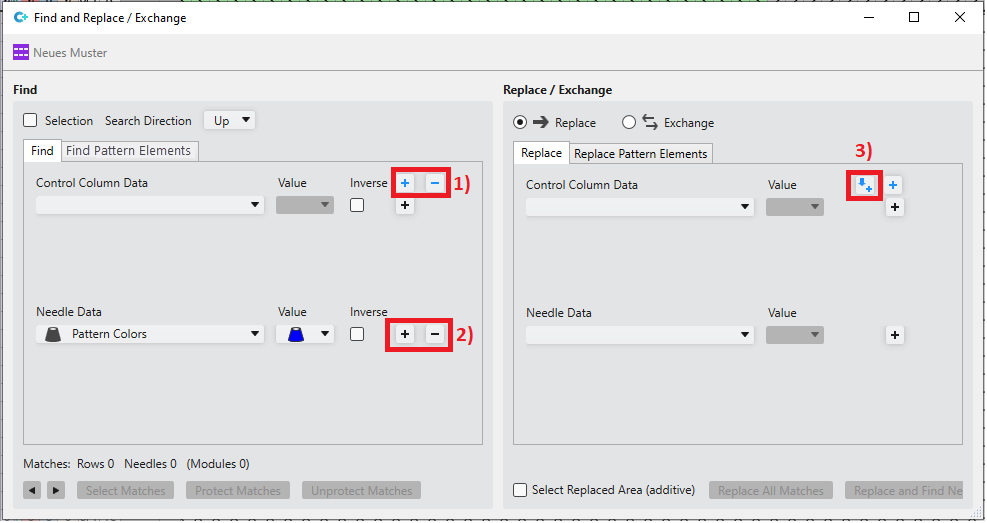Open the blue color value swatch
Viewport: 987px width, 523px height.
coord(305,334)
